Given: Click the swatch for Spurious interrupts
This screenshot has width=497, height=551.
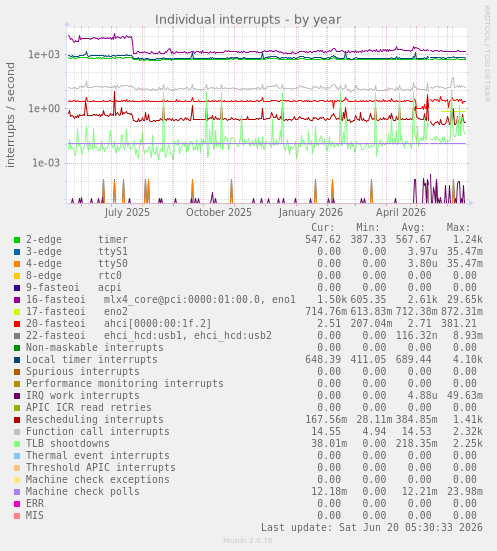Looking at the screenshot, I should (x=17, y=372).
